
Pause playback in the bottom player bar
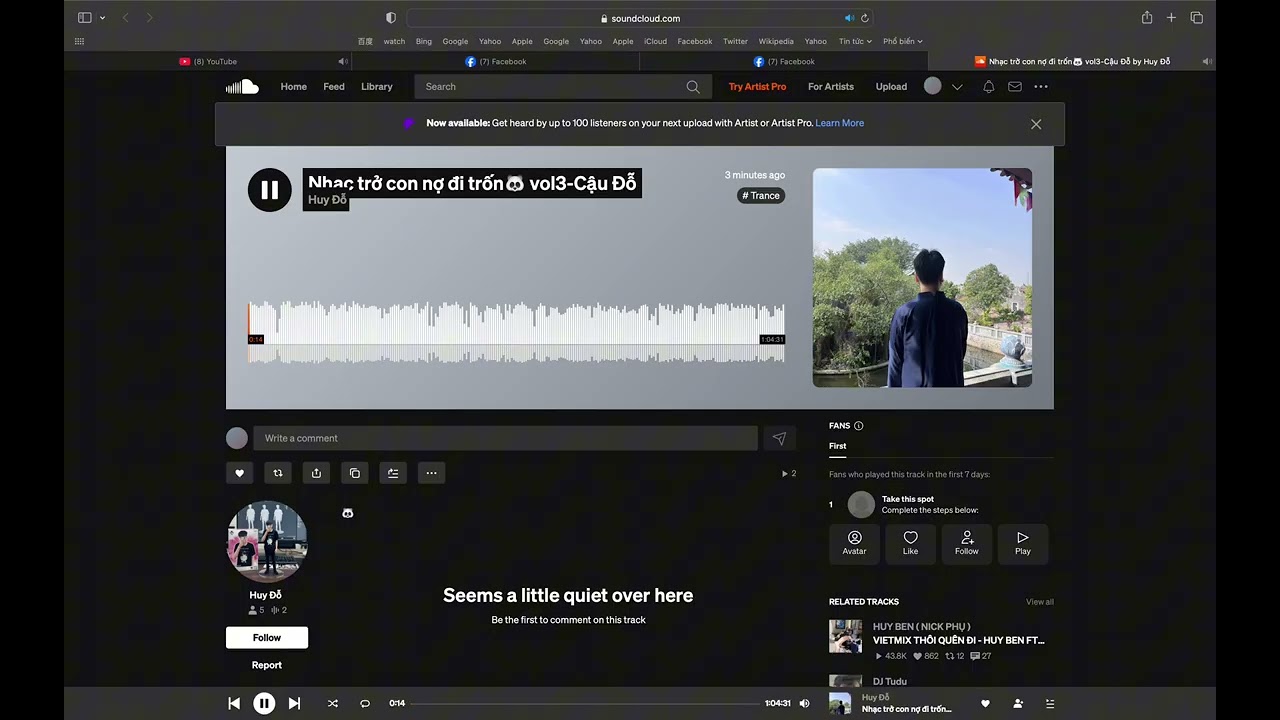pyautogui.click(x=264, y=703)
